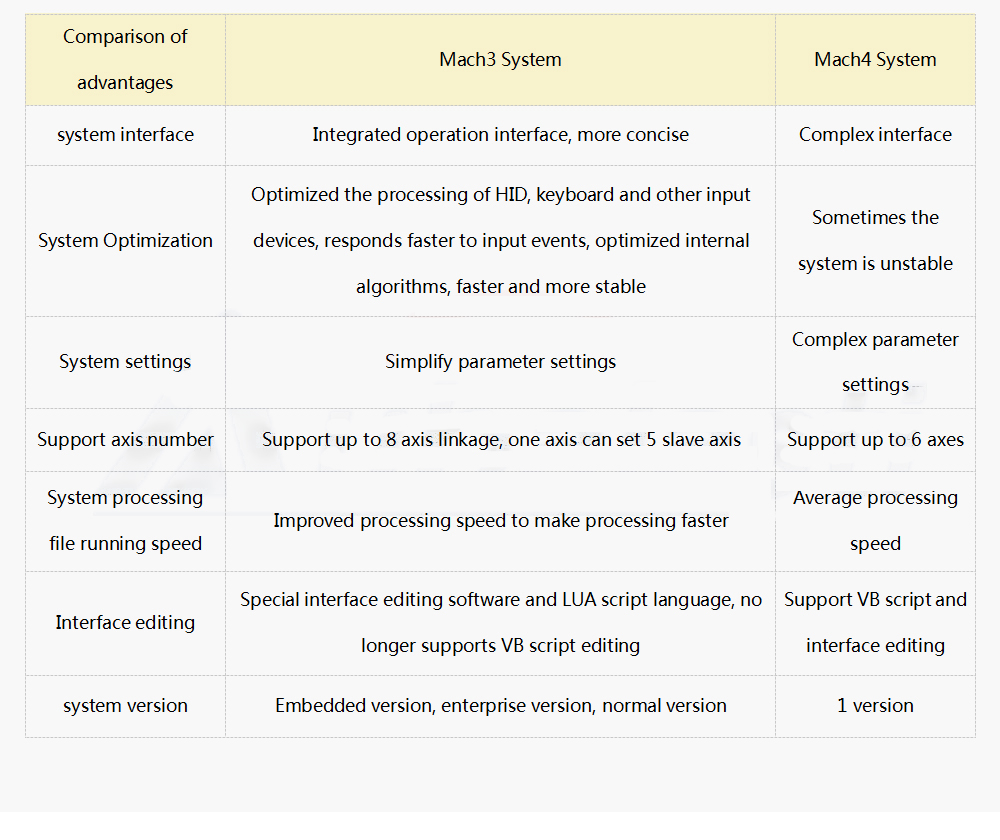Viewport: 1000px width, 840px height.
Task: Click the "System settings" row label
Action: [x=125, y=362]
